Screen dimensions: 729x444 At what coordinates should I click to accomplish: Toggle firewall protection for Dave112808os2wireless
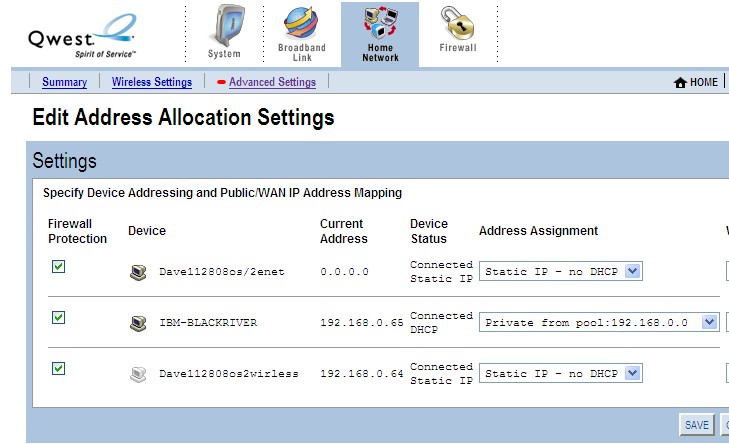[x=58, y=369]
